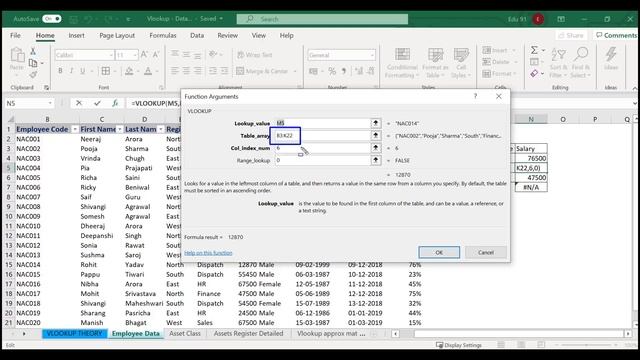Click the Comments button

tap(616, 36)
